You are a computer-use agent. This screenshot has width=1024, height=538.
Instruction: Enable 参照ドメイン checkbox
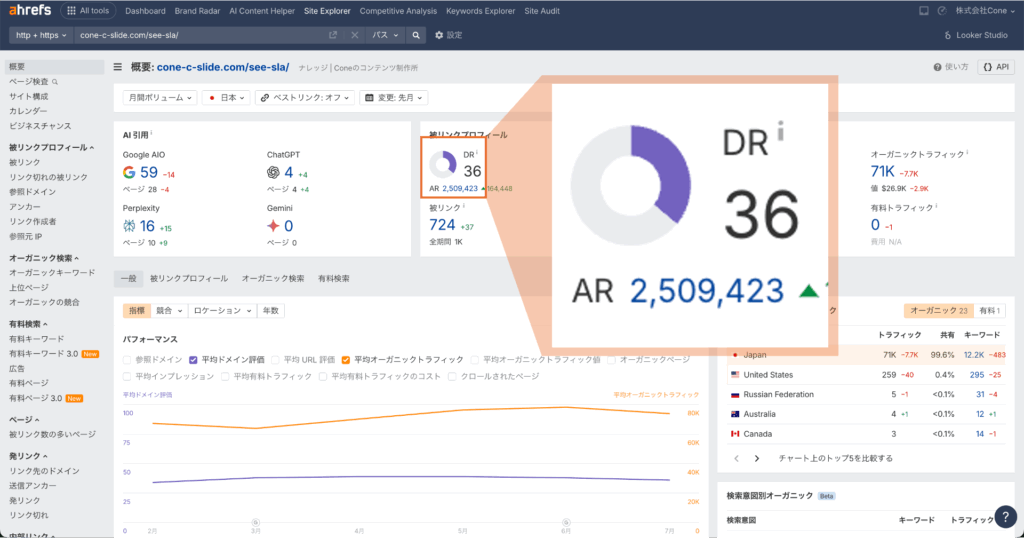(127, 360)
